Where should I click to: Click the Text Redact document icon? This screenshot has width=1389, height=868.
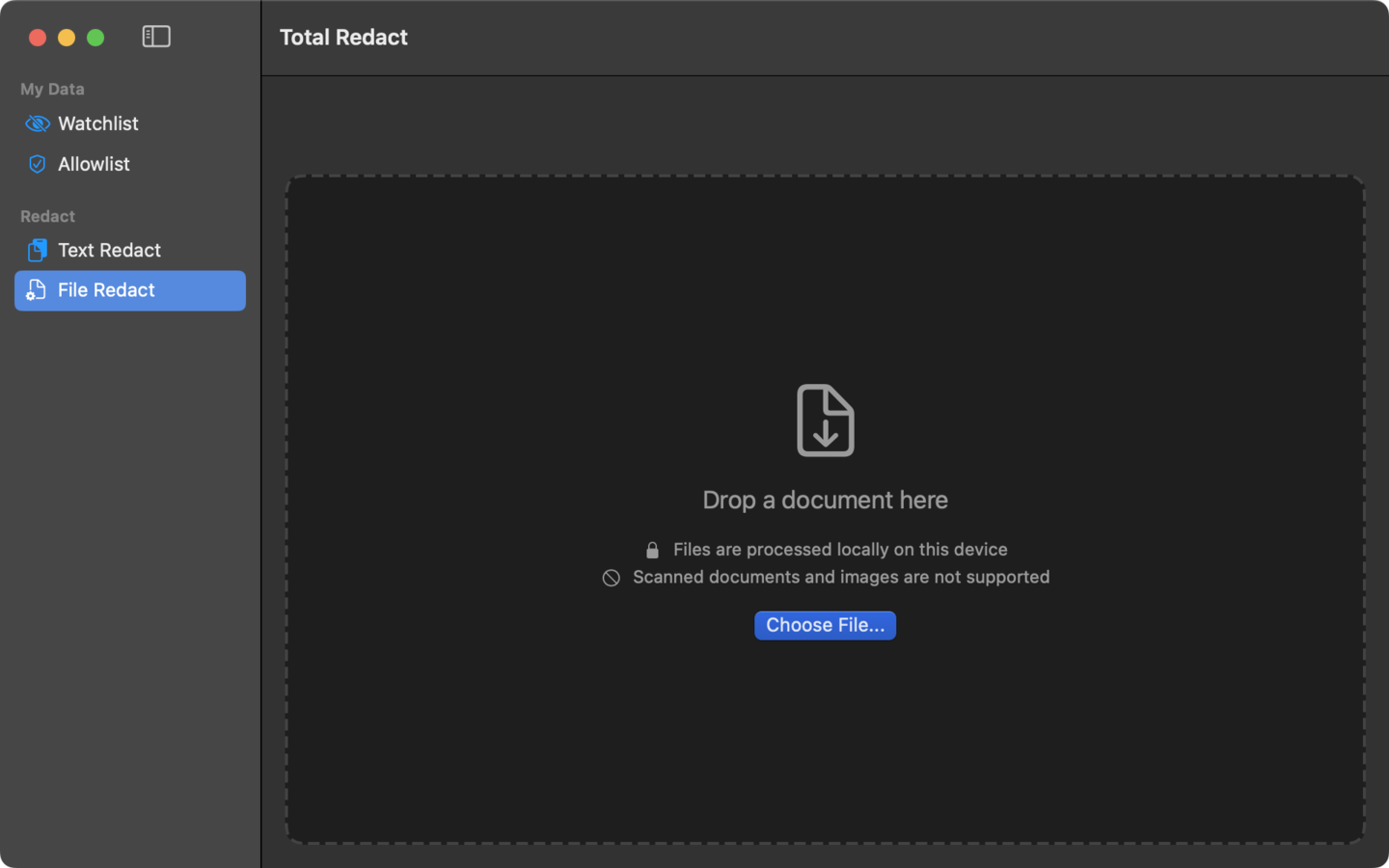coord(38,251)
